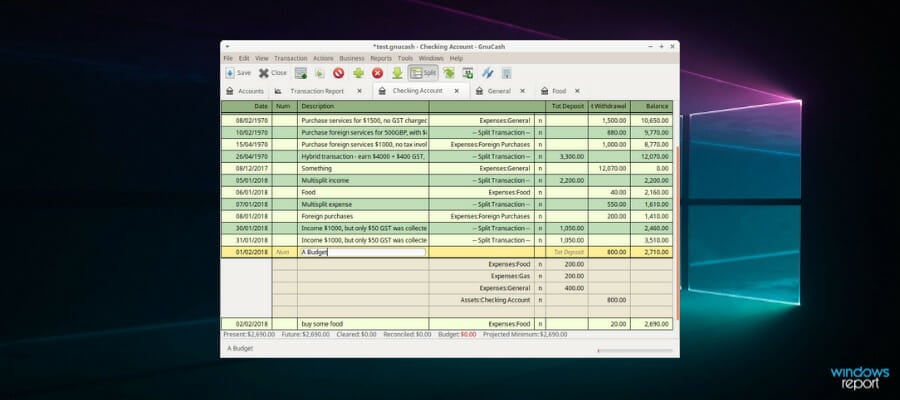Click the Projected Minimum summary value

pyautogui.click(x=553, y=335)
